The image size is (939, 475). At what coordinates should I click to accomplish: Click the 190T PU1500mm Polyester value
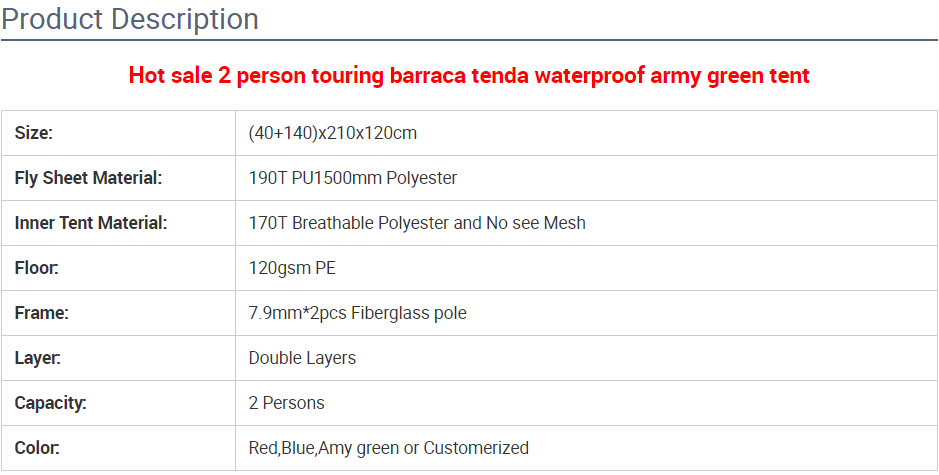coord(352,178)
